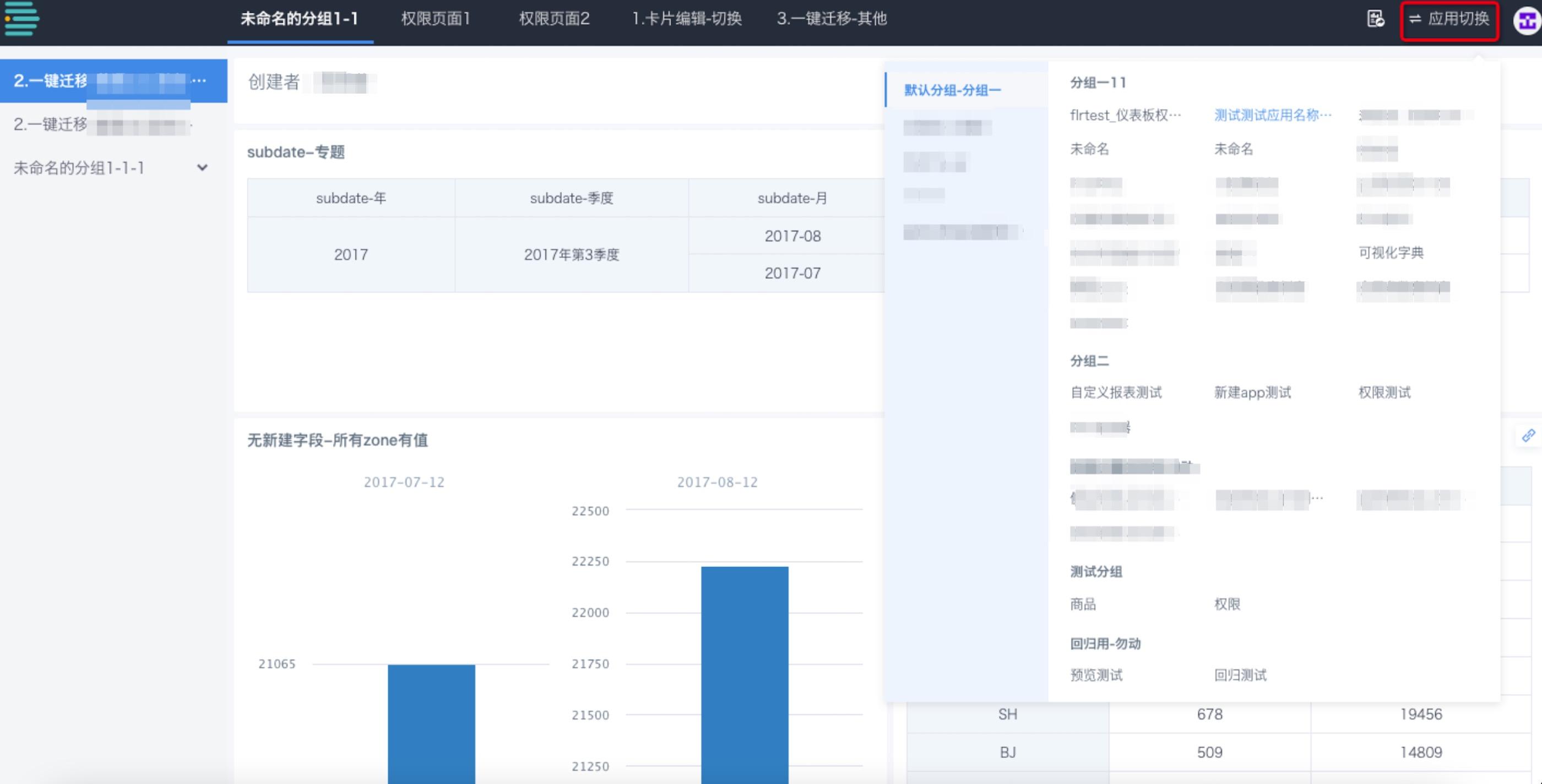Open the 自定义报表测试 application
The width and height of the screenshot is (1542, 784).
pyautogui.click(x=1116, y=393)
